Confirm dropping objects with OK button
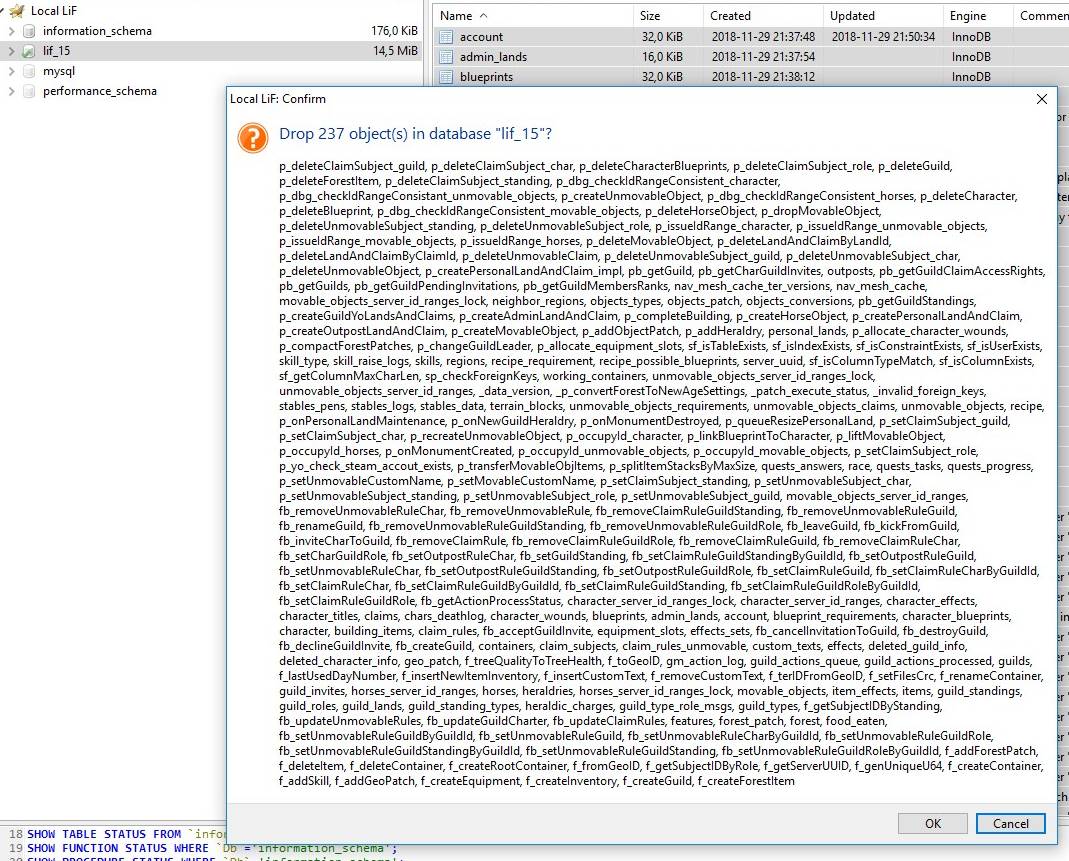1069x861 pixels. point(932,823)
